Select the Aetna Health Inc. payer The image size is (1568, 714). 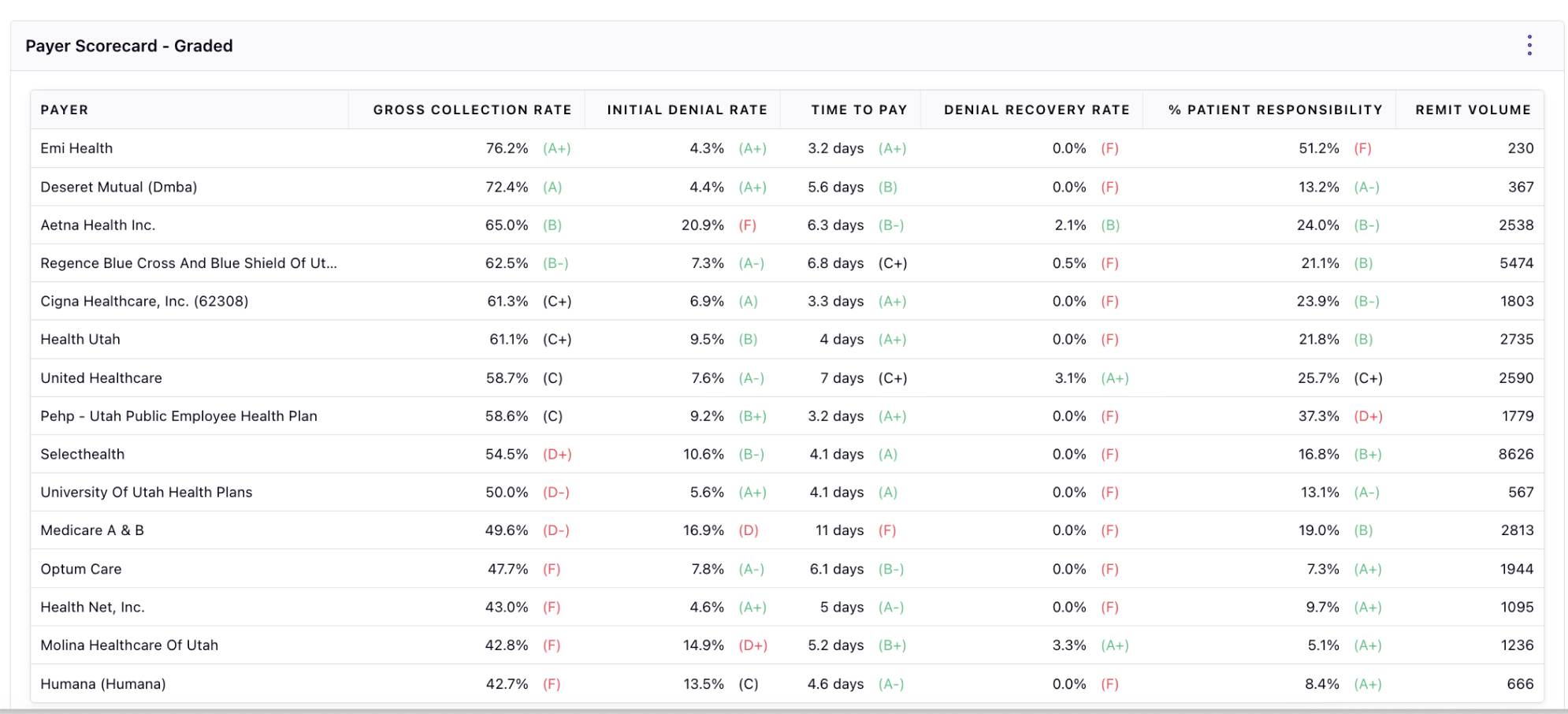tap(98, 225)
